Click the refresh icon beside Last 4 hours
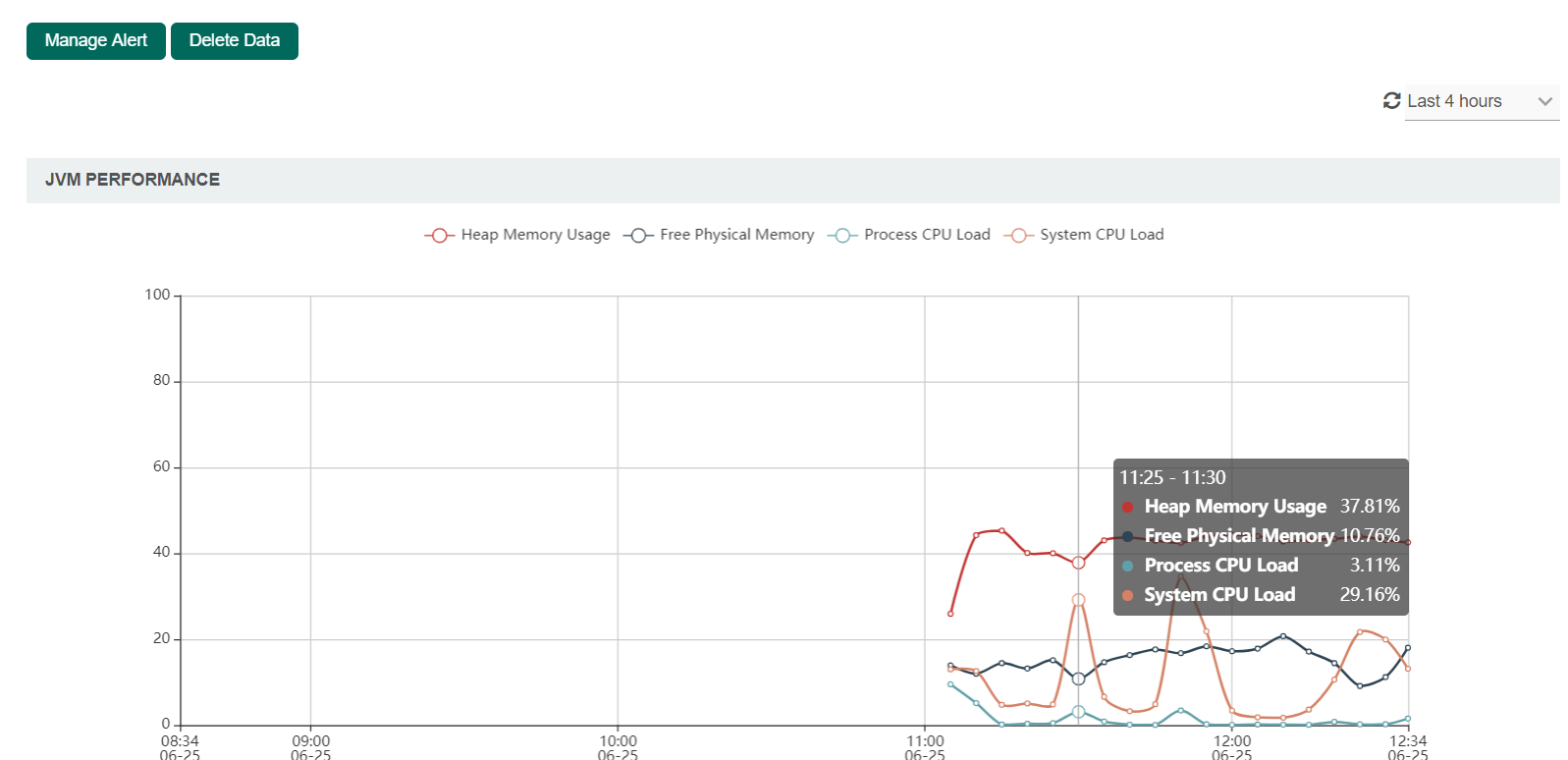 pos(1391,101)
